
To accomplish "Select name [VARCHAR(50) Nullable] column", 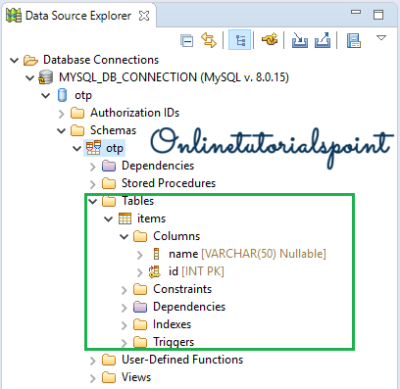I will click(x=247, y=254).
